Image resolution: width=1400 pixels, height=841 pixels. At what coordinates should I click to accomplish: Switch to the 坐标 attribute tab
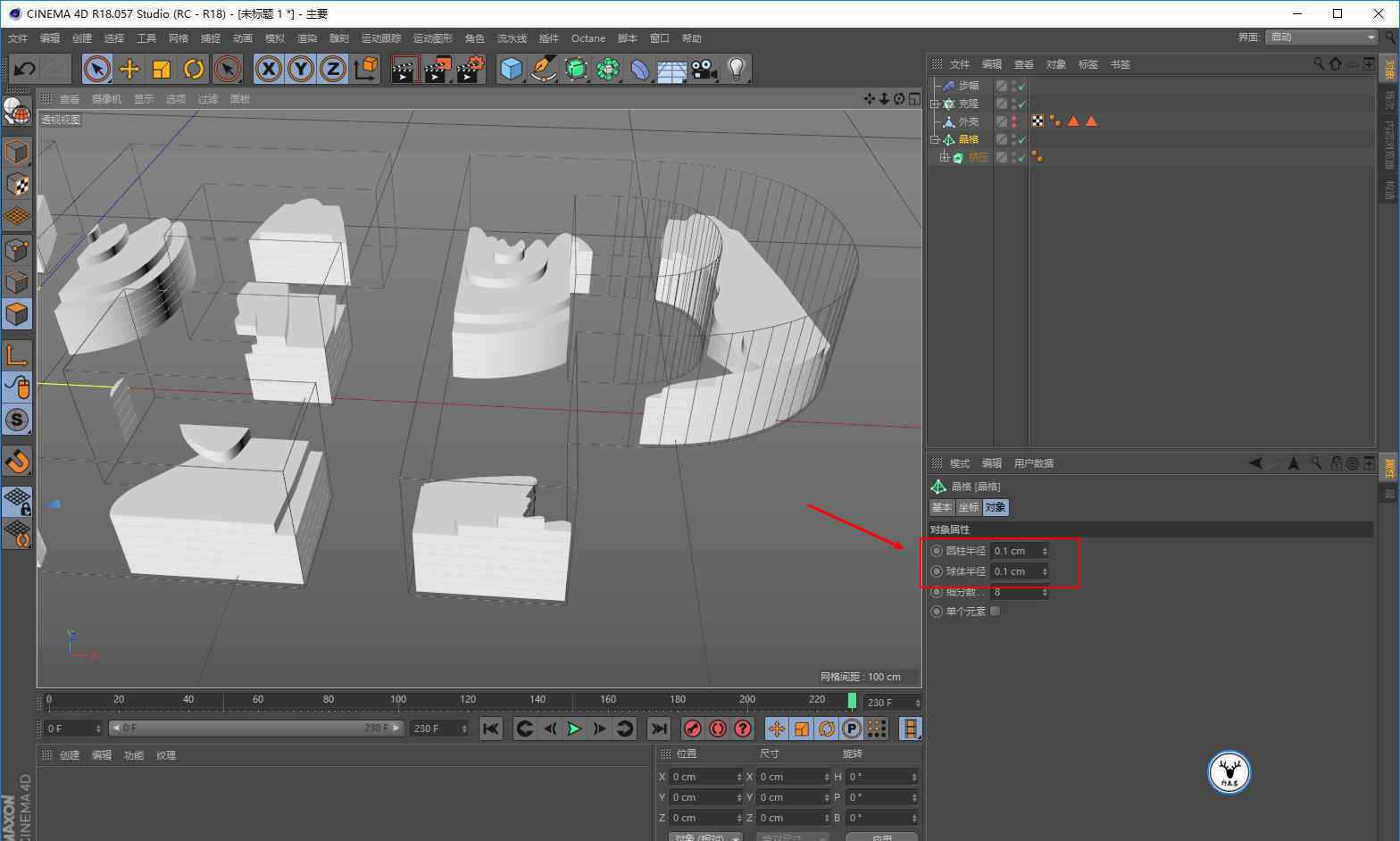tap(969, 507)
